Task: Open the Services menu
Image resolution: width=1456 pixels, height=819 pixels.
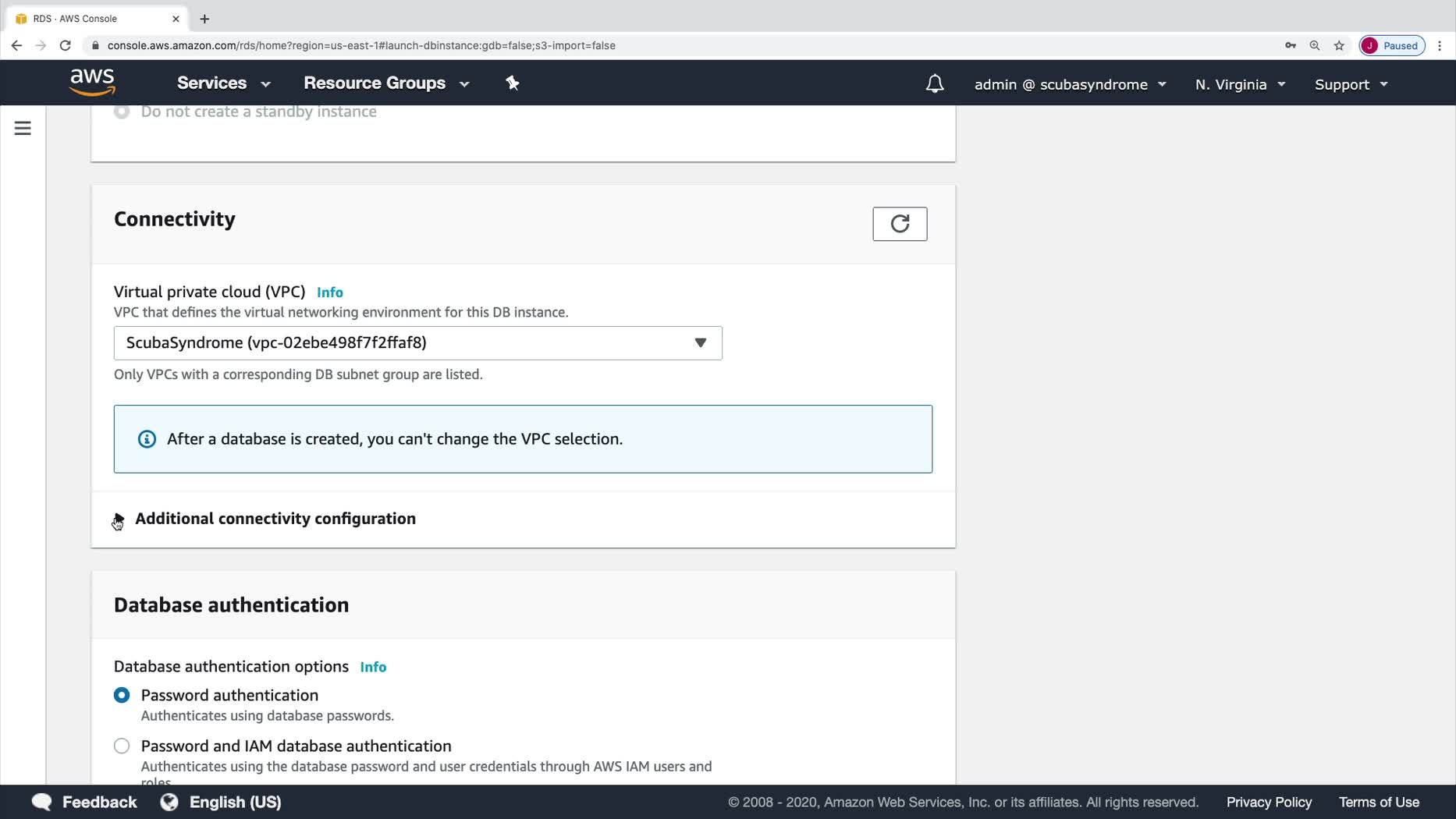Action: pos(223,83)
